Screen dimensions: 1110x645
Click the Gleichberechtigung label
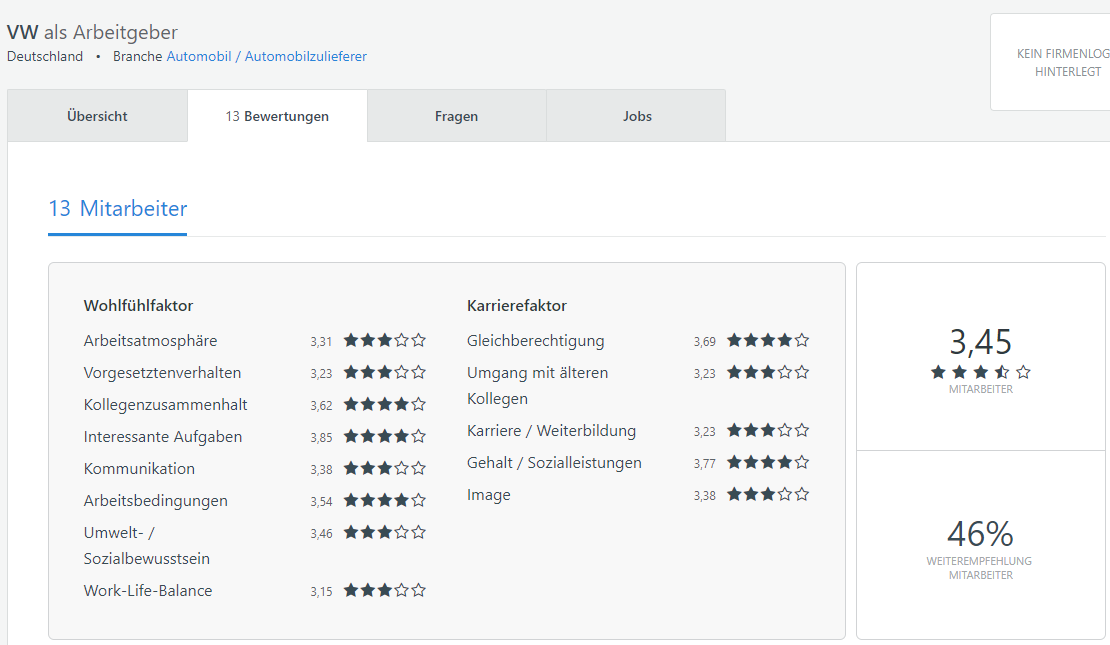point(535,341)
